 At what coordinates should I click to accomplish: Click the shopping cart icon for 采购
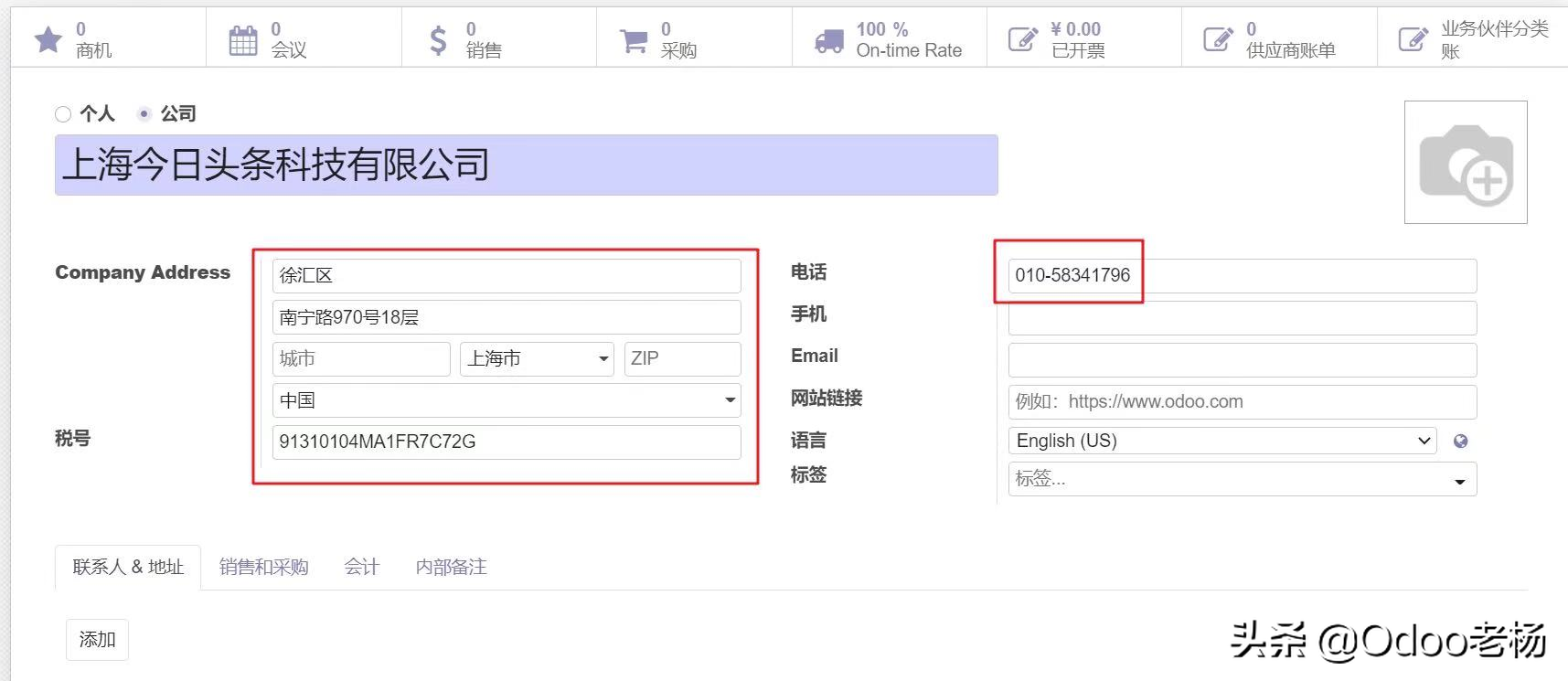[x=634, y=40]
